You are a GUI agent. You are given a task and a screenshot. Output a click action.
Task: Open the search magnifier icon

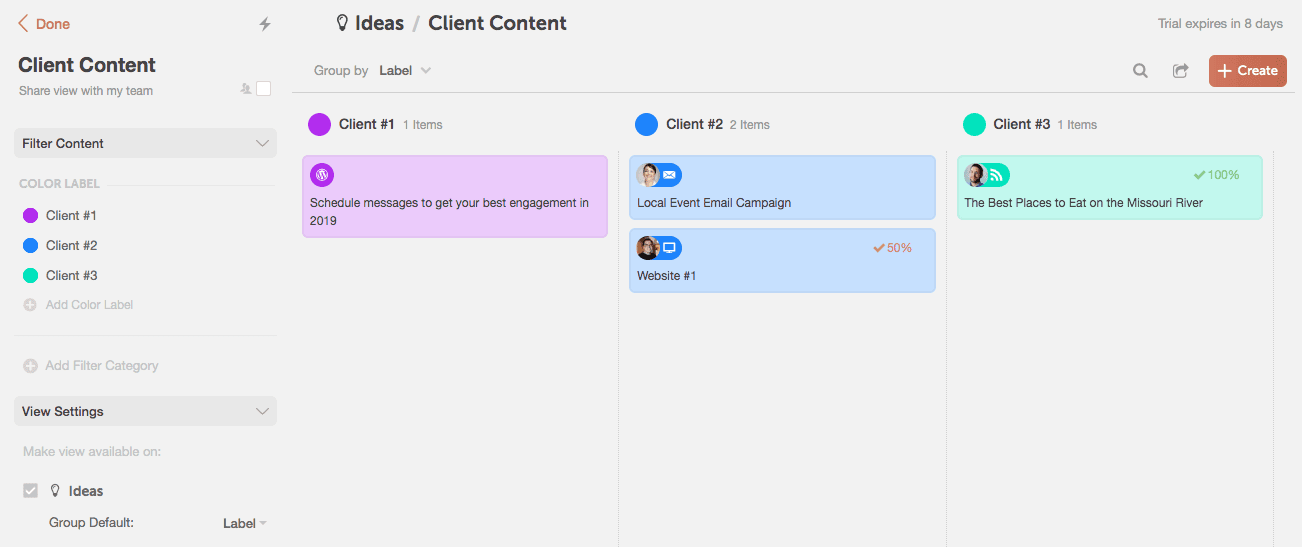pyautogui.click(x=1140, y=71)
